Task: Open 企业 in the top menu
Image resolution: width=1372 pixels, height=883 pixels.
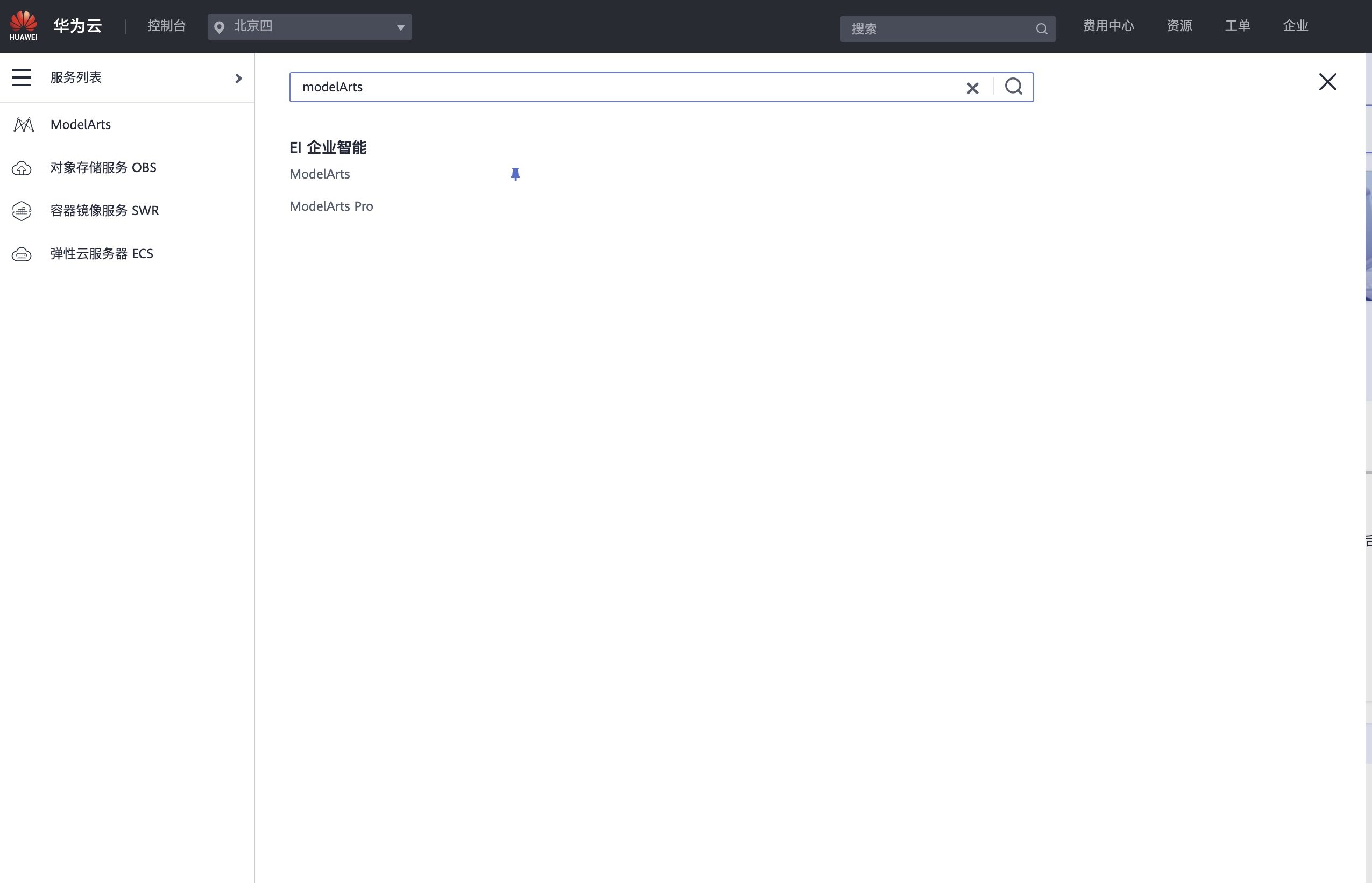Action: tap(1295, 26)
